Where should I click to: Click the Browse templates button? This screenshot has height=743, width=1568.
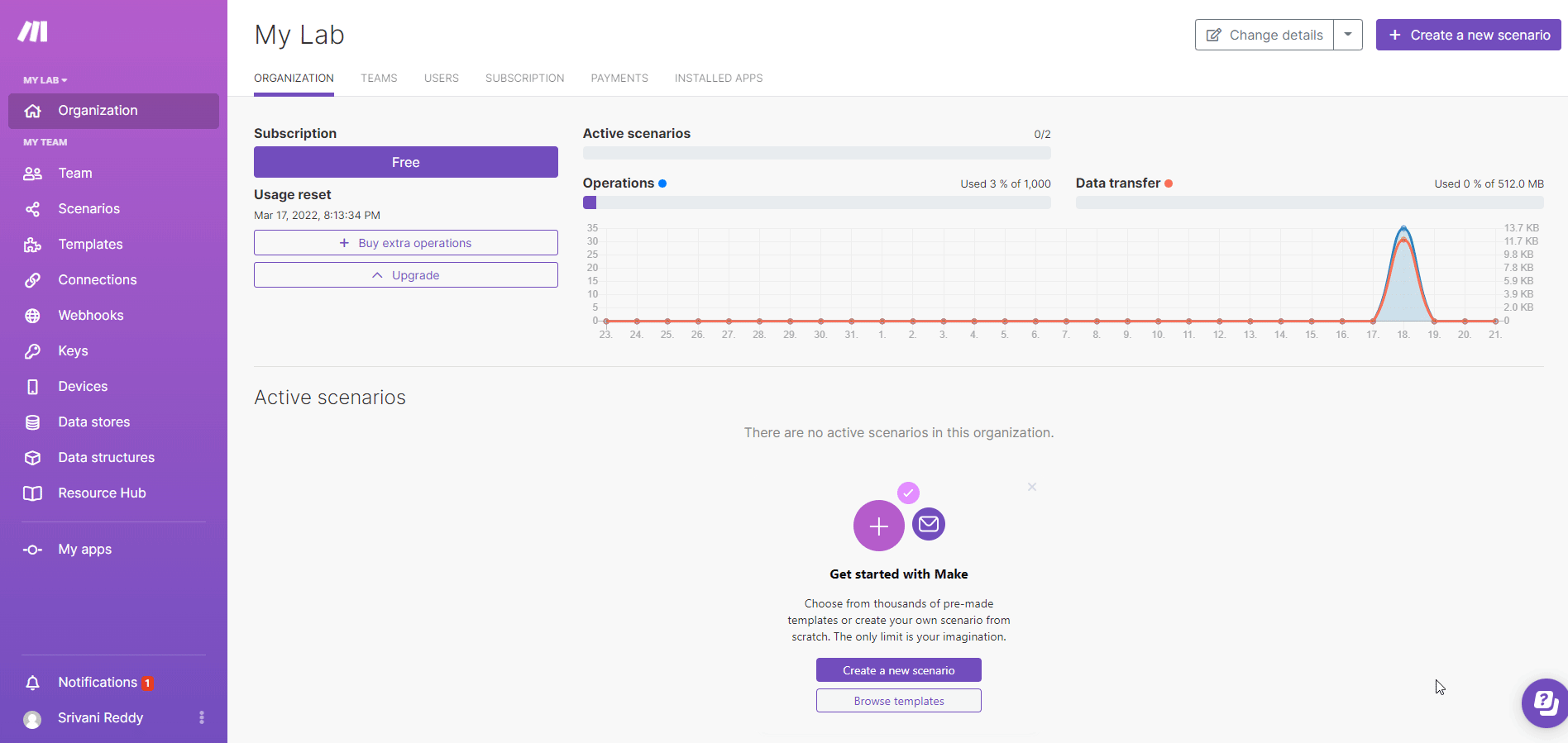pos(899,701)
